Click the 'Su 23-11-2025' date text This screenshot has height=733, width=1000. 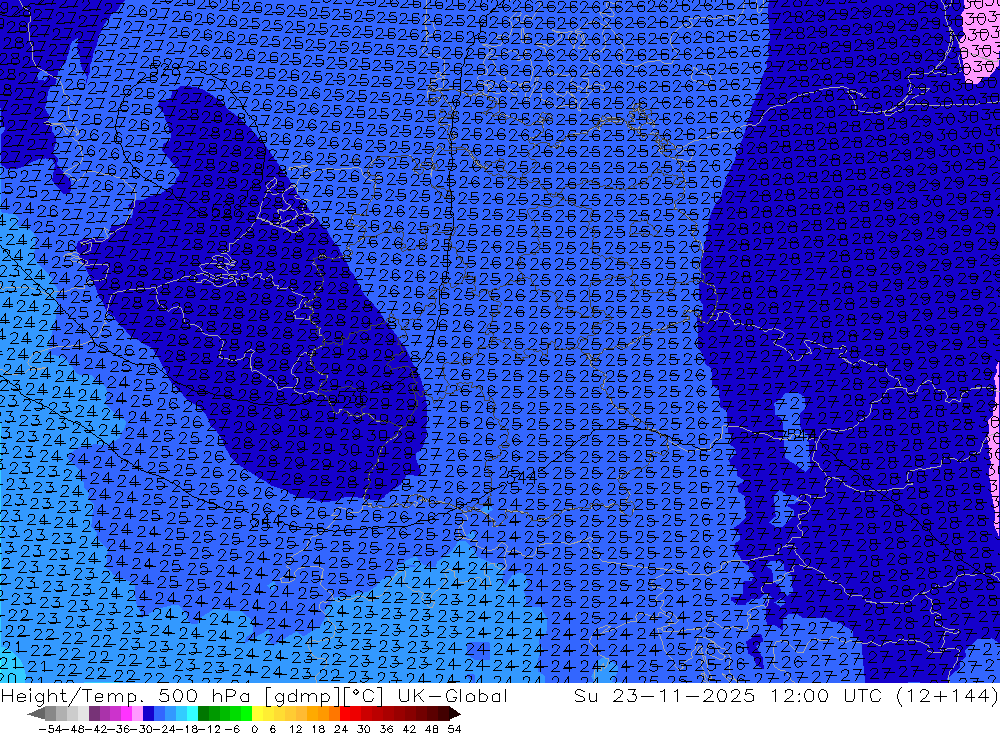pyautogui.click(x=664, y=695)
